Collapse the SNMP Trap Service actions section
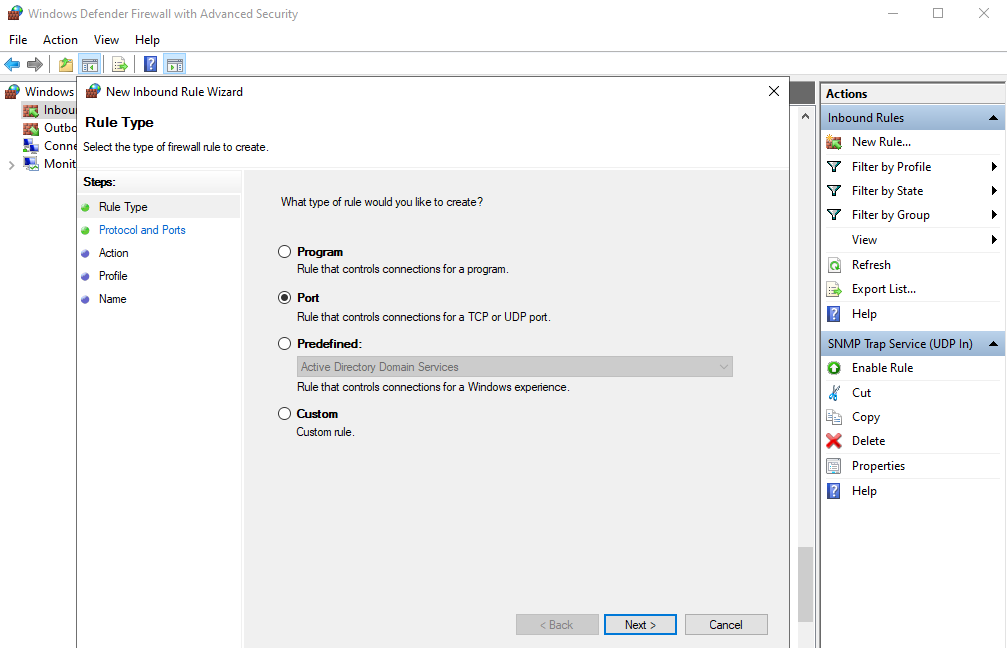 (x=993, y=344)
